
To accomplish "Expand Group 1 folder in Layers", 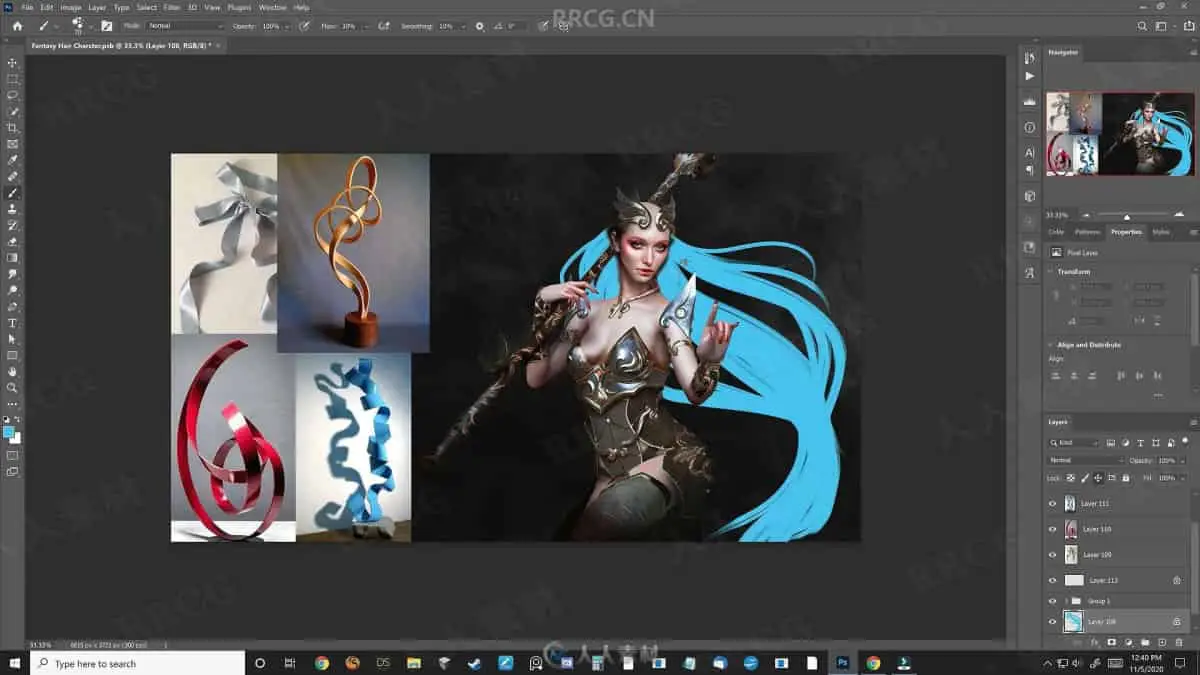I will (x=1065, y=601).
